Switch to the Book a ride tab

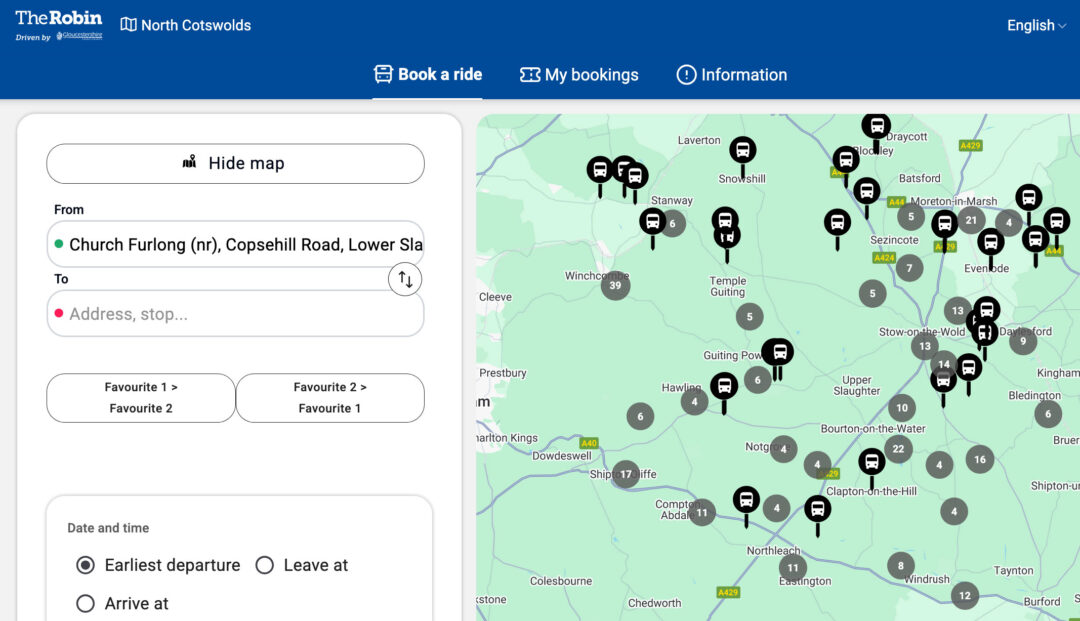coord(428,74)
